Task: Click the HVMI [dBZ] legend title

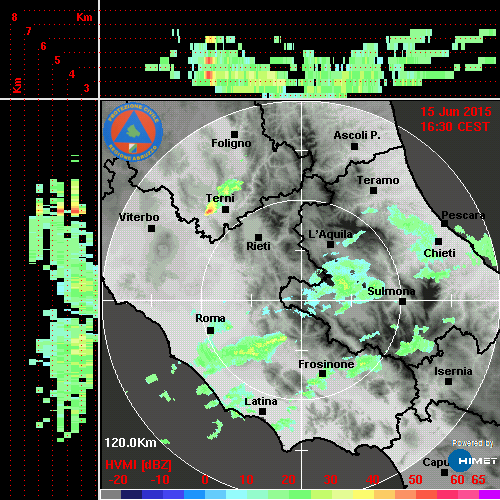Action: pyautogui.click(x=138, y=465)
